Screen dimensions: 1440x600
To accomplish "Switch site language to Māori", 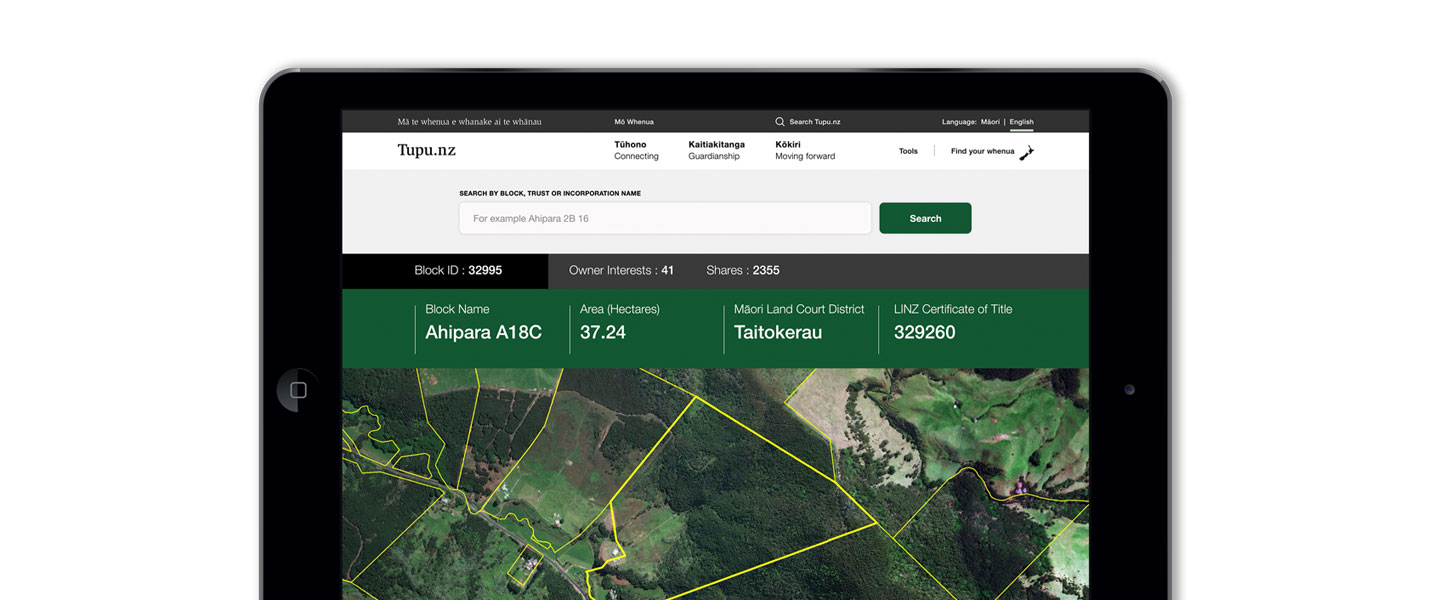I will [988, 121].
